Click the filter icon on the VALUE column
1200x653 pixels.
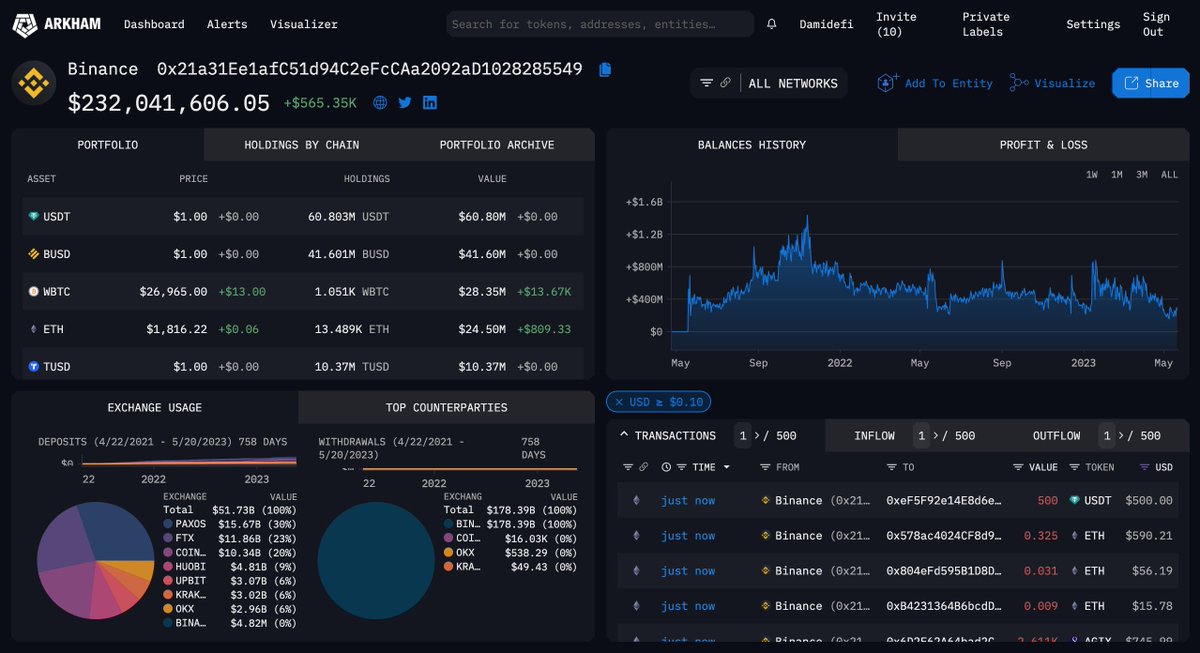pyautogui.click(x=1018, y=467)
